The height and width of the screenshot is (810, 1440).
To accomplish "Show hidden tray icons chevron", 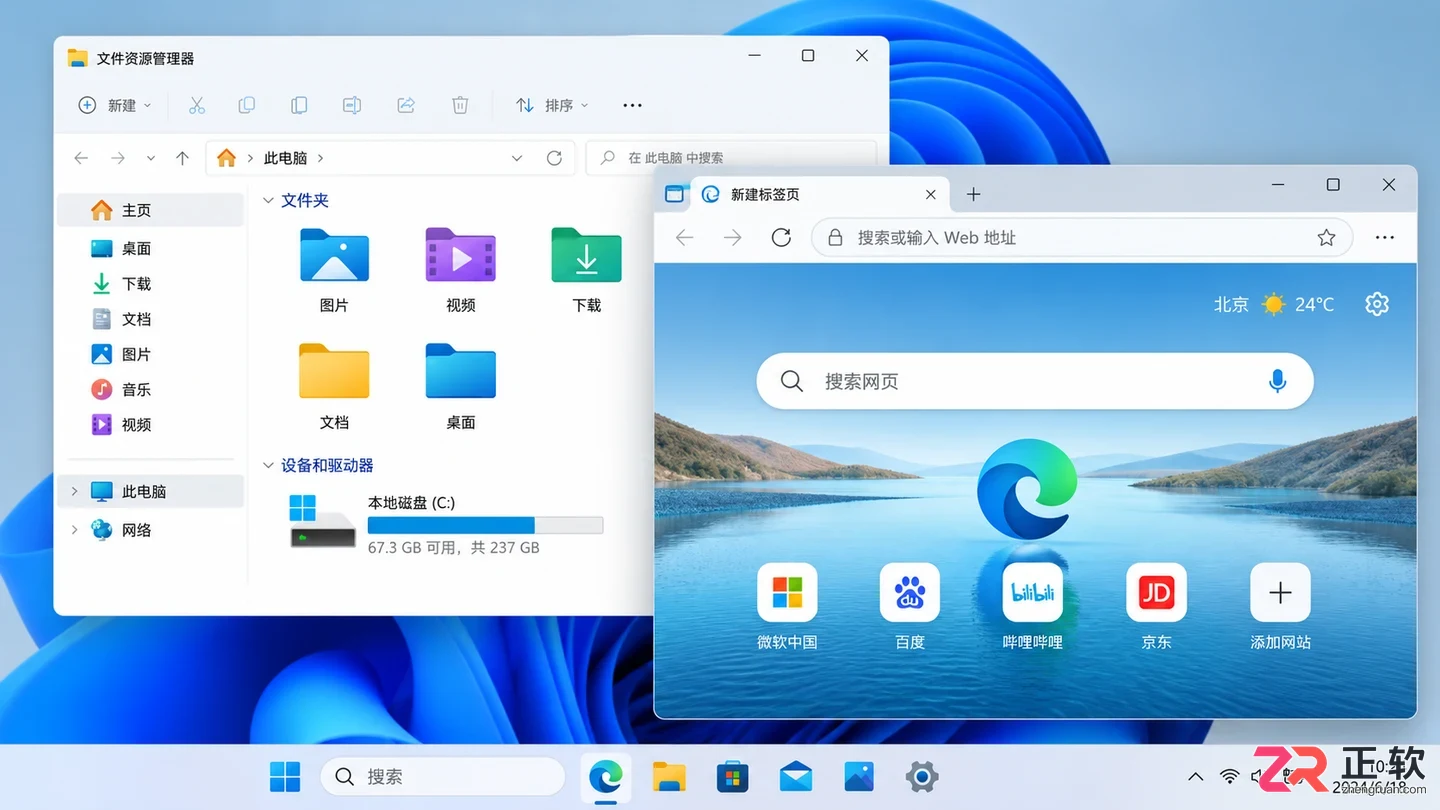I will [1195, 777].
